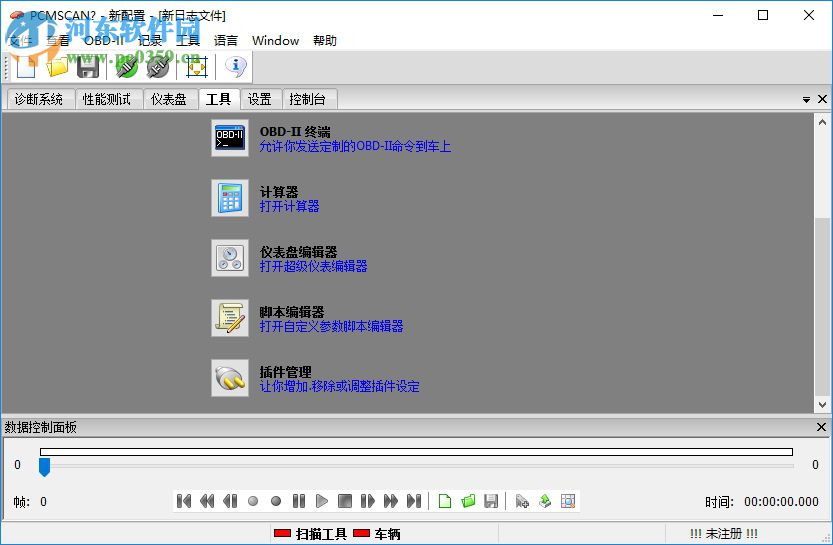This screenshot has height=545, width=833.
Task: Click the grid zoom view icon
Action: (568, 501)
